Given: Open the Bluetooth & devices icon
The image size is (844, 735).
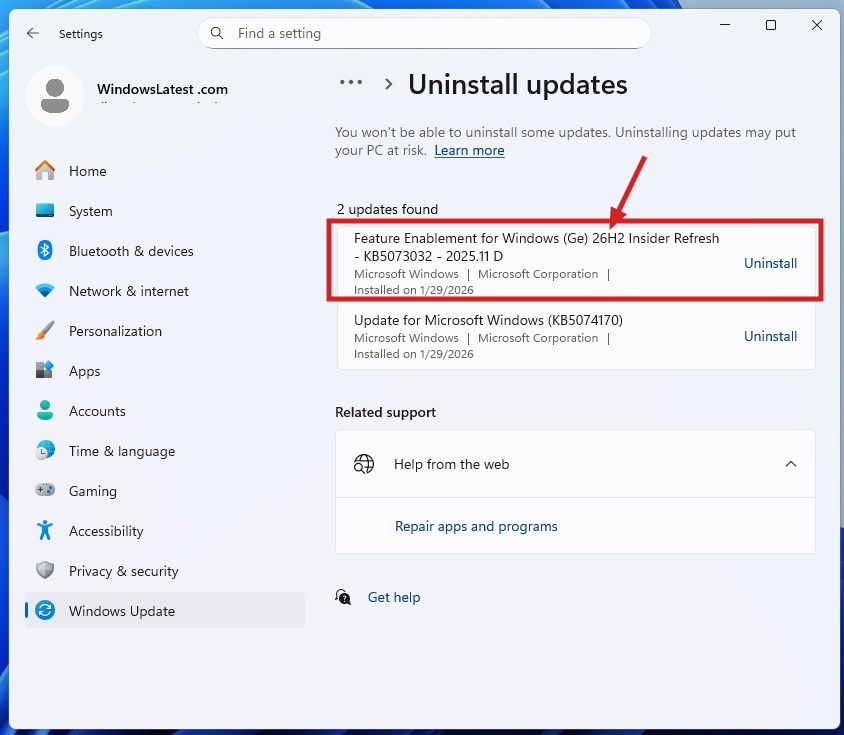Looking at the screenshot, I should click(x=45, y=251).
